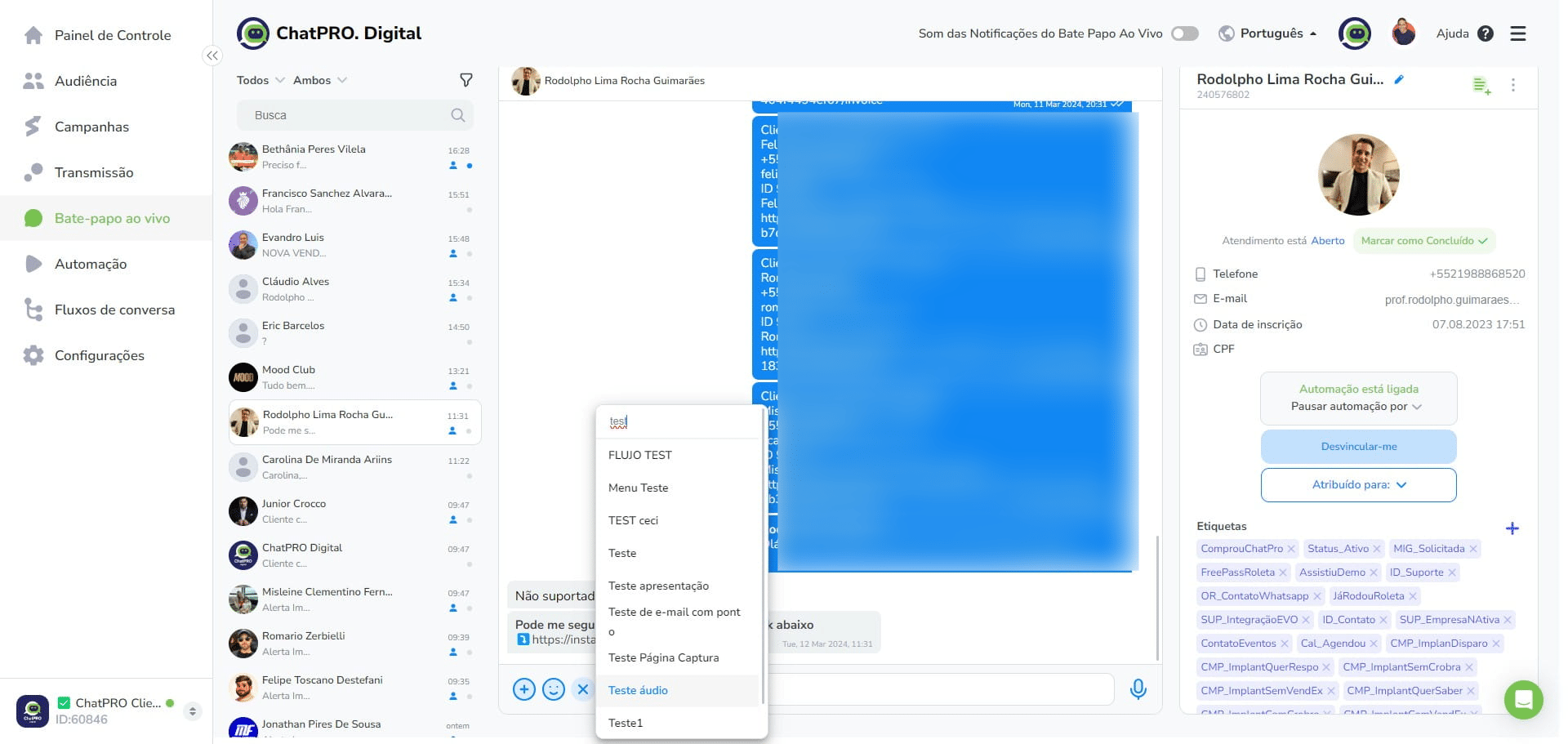Toggle live chat notification sound switch
This screenshot has height=744, width=1568.
(x=1184, y=33)
